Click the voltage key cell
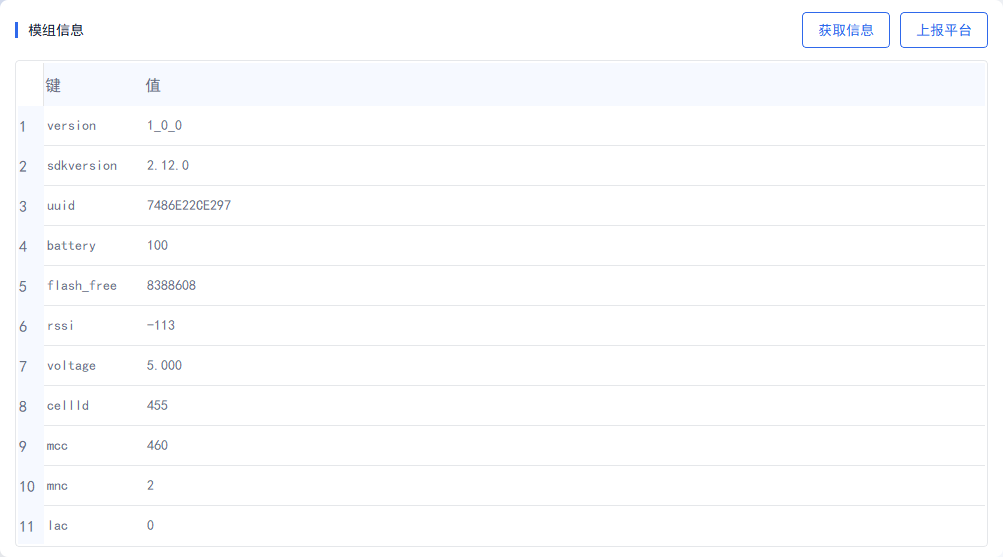Image resolution: width=1003 pixels, height=557 pixels. point(93,366)
